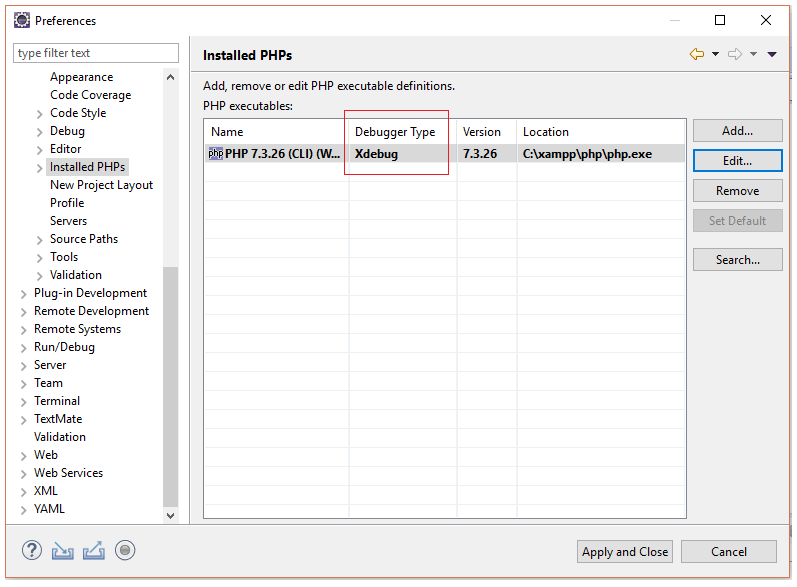Viewport: 797px width, 587px height.
Task: Expand the Run/Debug node
Action: click(23, 348)
